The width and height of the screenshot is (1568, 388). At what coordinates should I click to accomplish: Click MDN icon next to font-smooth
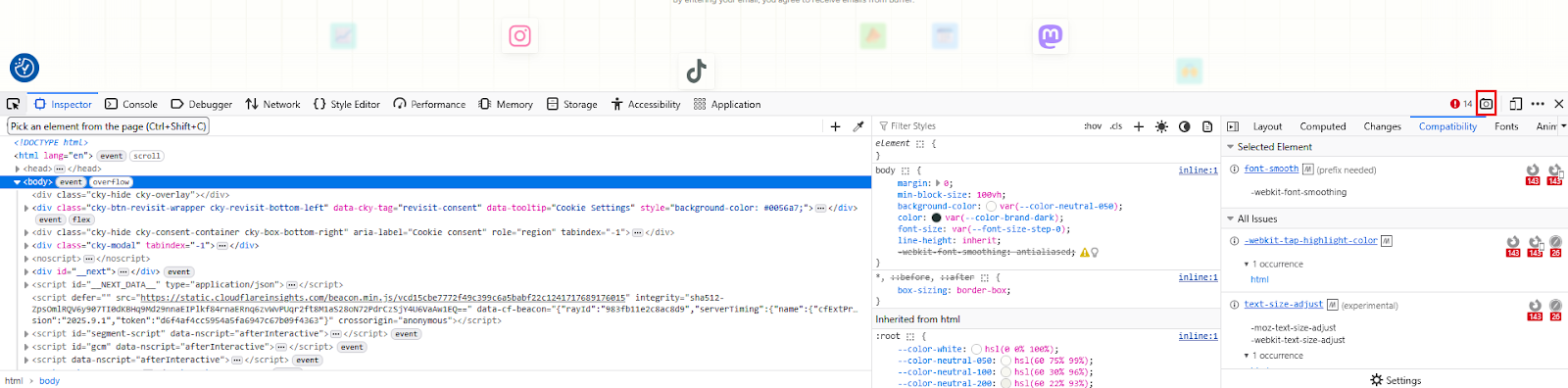1308,170
